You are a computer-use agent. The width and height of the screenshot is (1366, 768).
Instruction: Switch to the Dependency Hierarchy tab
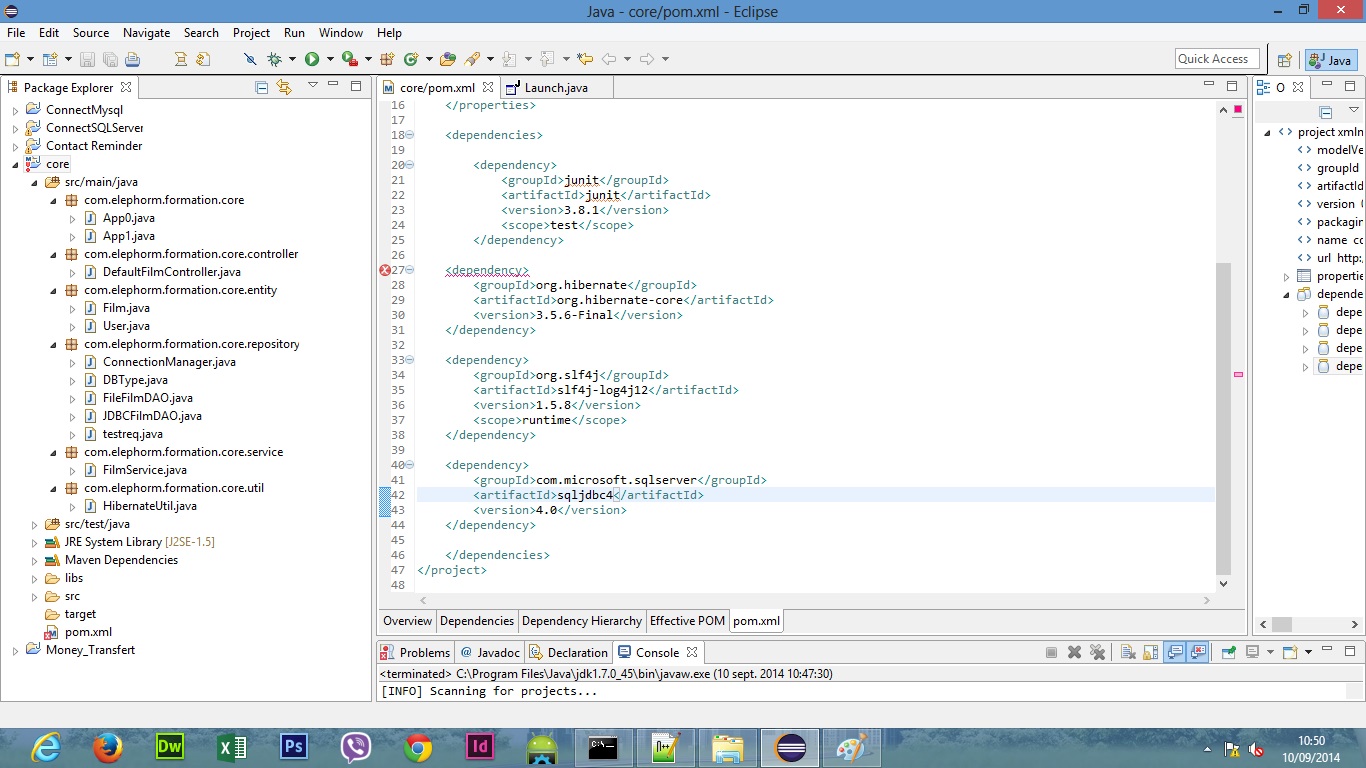point(582,621)
